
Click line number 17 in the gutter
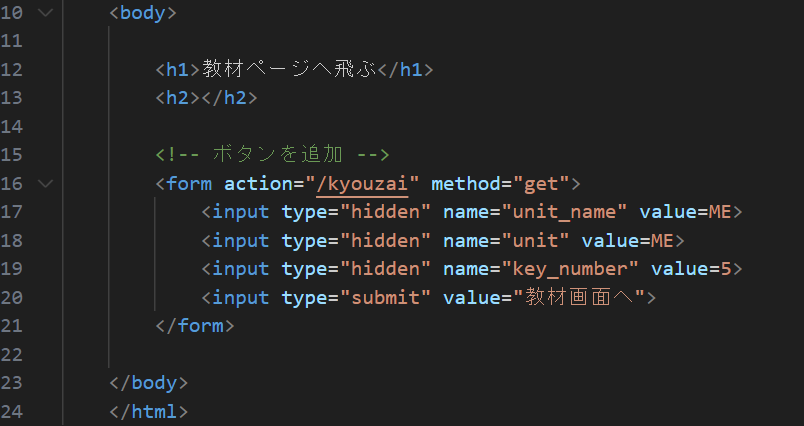coord(13,212)
